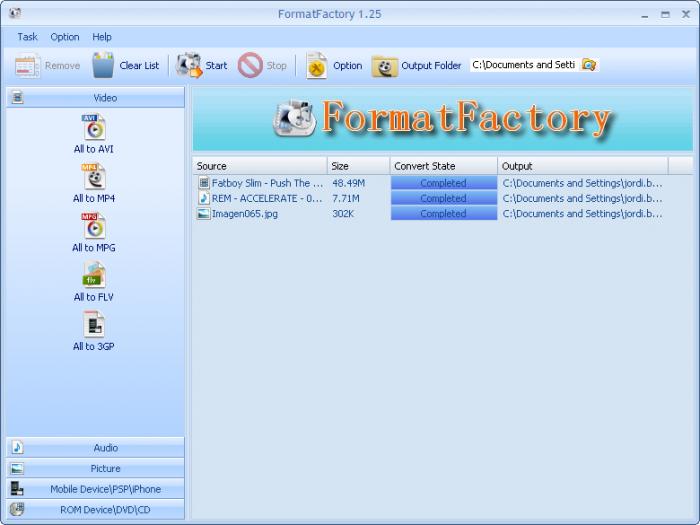
Task: Click the Video panel film icon
Action: click(17, 97)
